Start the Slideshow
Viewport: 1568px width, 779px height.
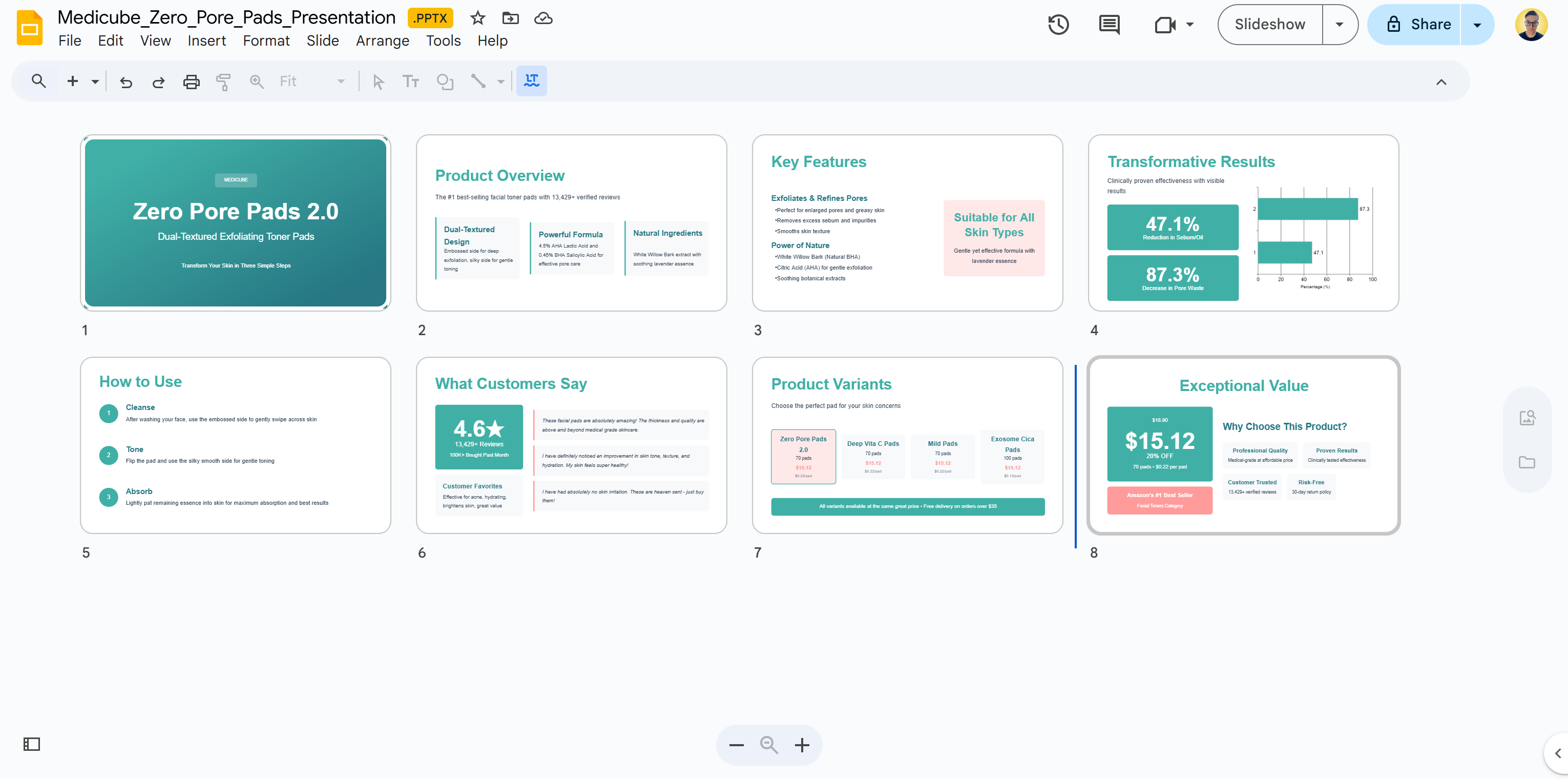tap(1270, 25)
